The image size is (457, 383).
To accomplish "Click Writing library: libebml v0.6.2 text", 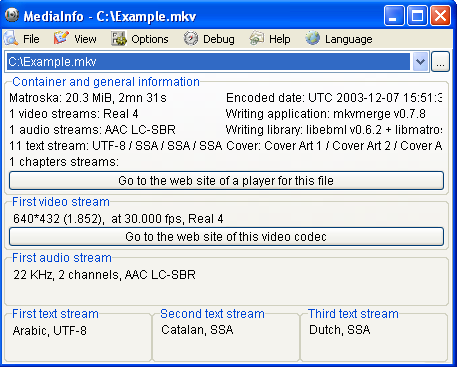I will 334,130.
